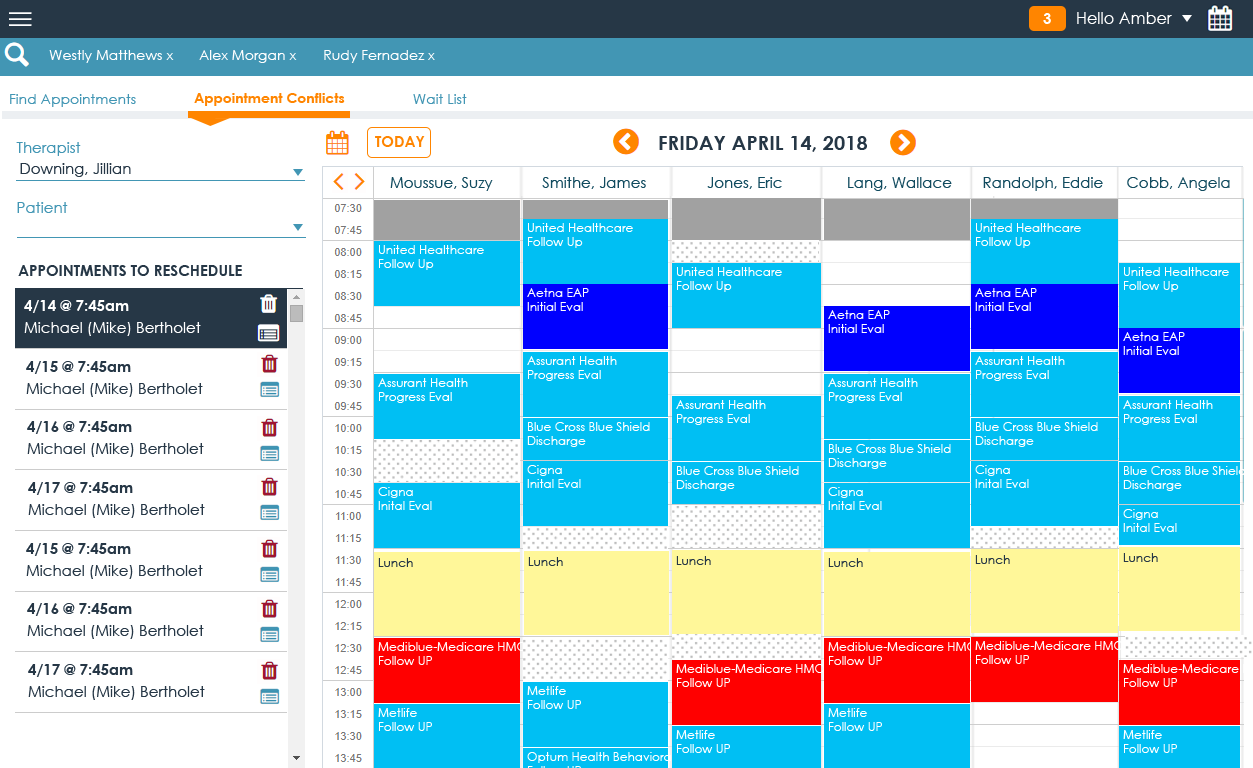Go to previous day arrow
The width and height of the screenshot is (1253, 768).
[626, 142]
